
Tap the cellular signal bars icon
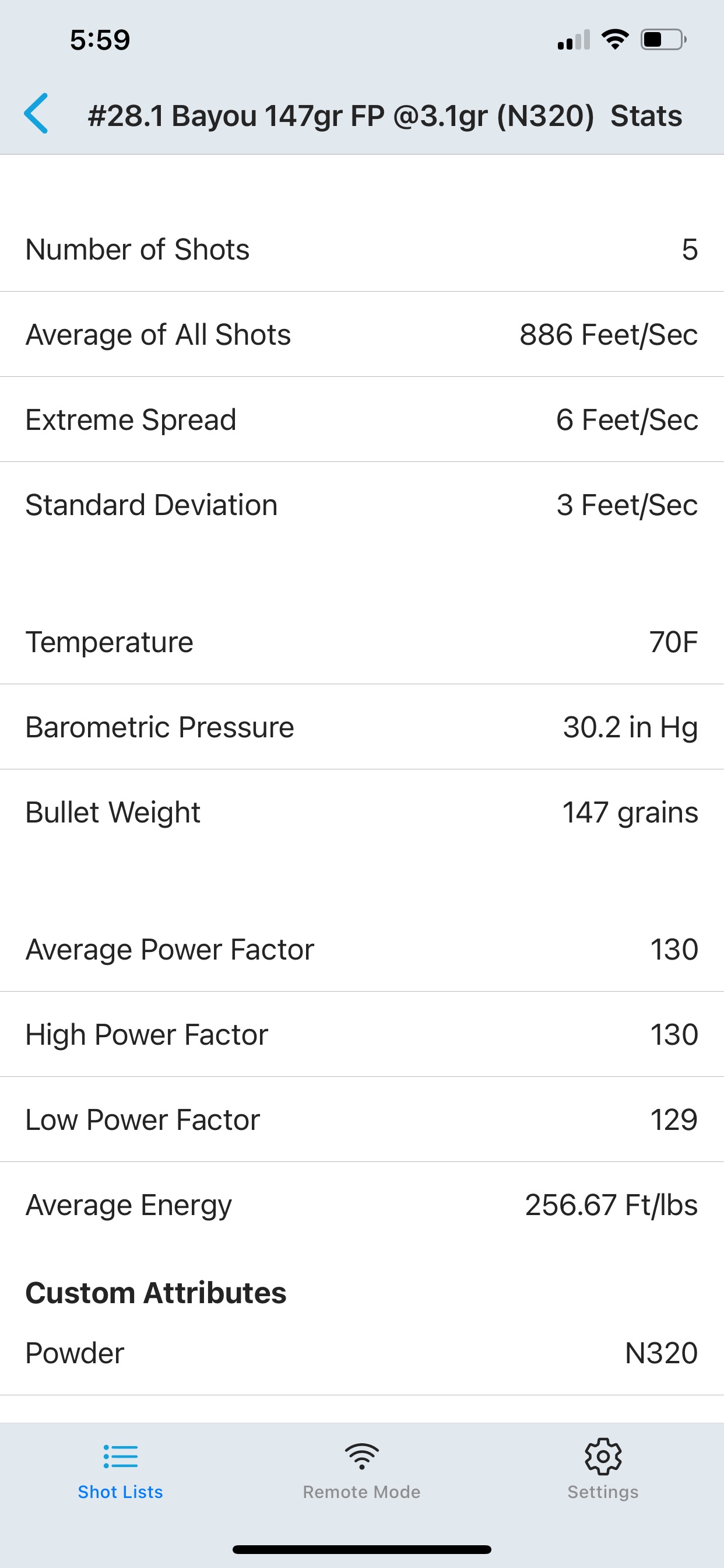574,40
